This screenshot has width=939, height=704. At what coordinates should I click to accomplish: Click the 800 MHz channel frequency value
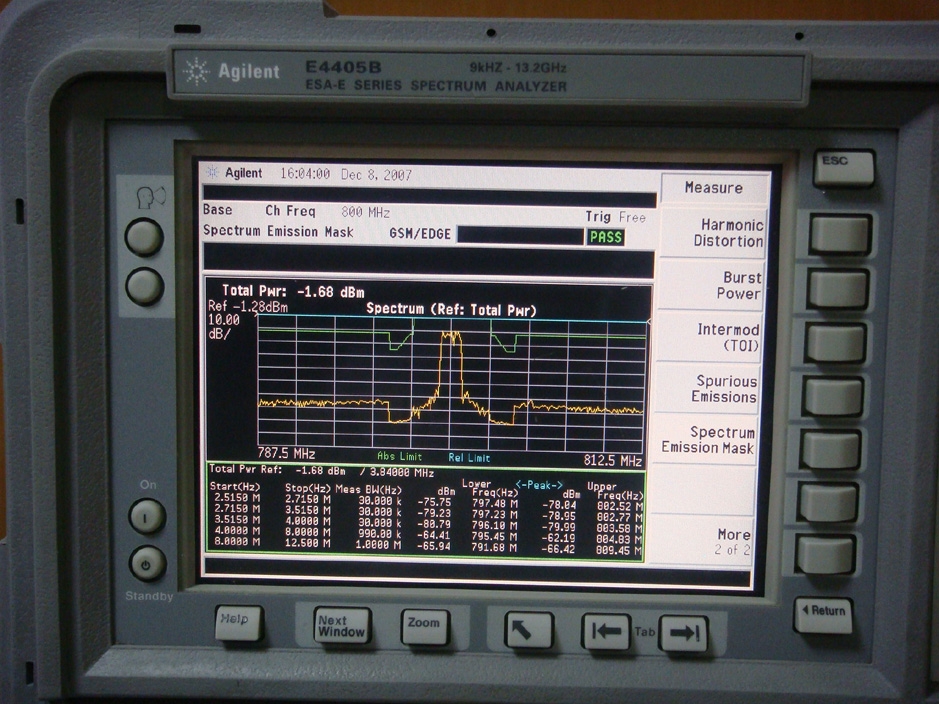click(x=365, y=213)
